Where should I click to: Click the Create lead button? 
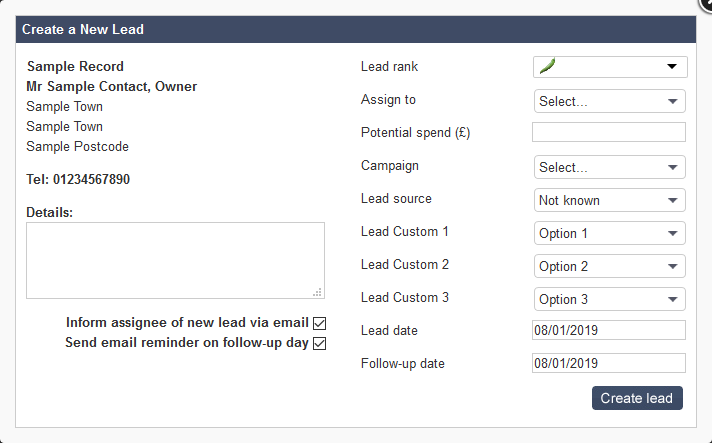coord(637,398)
